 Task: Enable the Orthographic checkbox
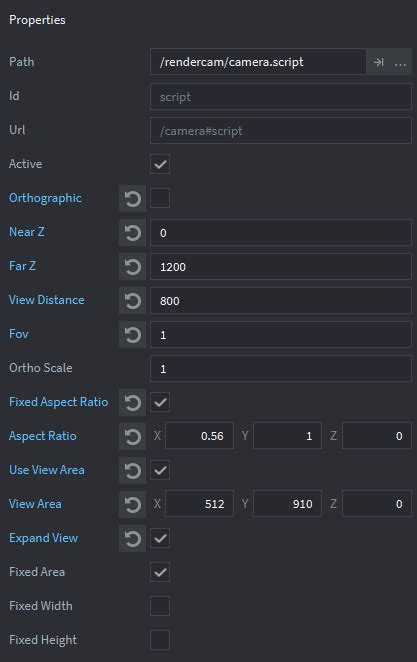click(160, 198)
